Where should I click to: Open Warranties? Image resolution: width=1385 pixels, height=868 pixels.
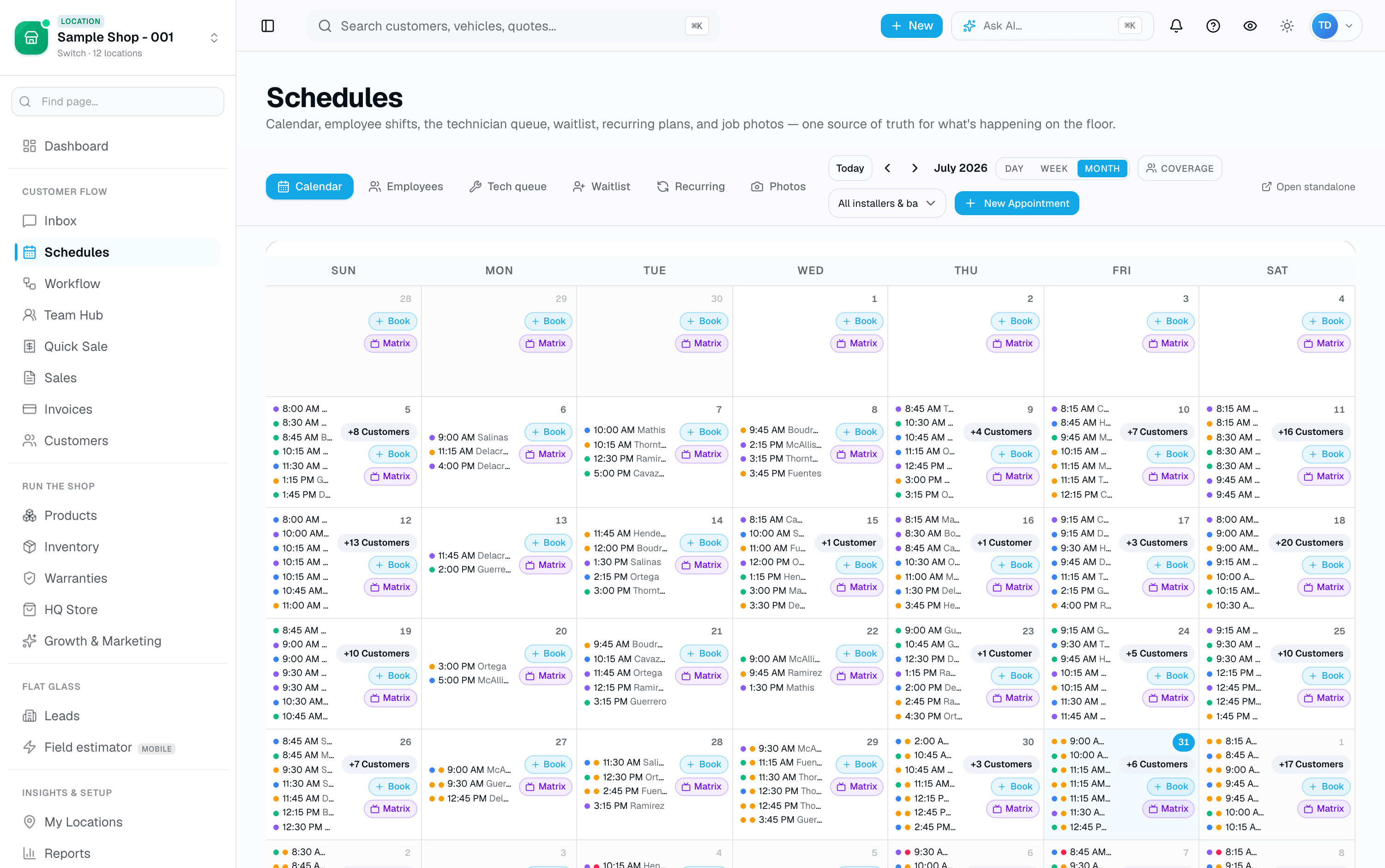[118, 578]
